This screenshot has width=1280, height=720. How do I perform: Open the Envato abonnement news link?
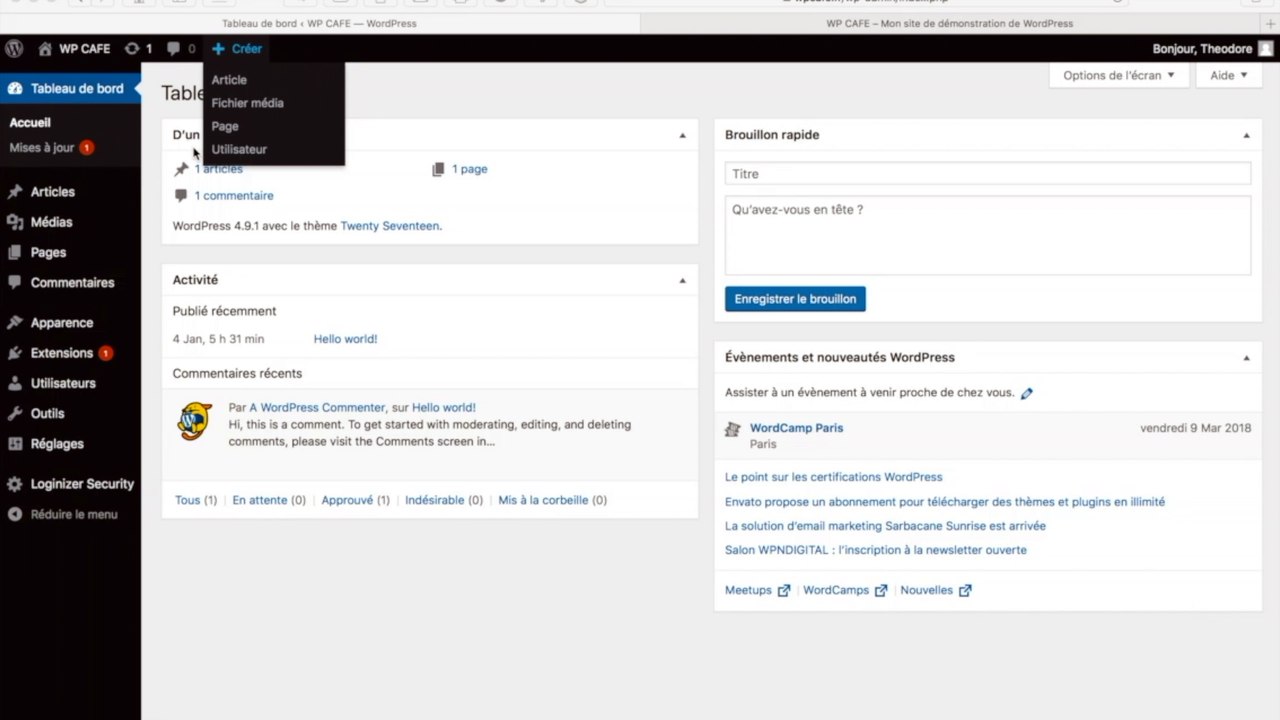click(945, 502)
